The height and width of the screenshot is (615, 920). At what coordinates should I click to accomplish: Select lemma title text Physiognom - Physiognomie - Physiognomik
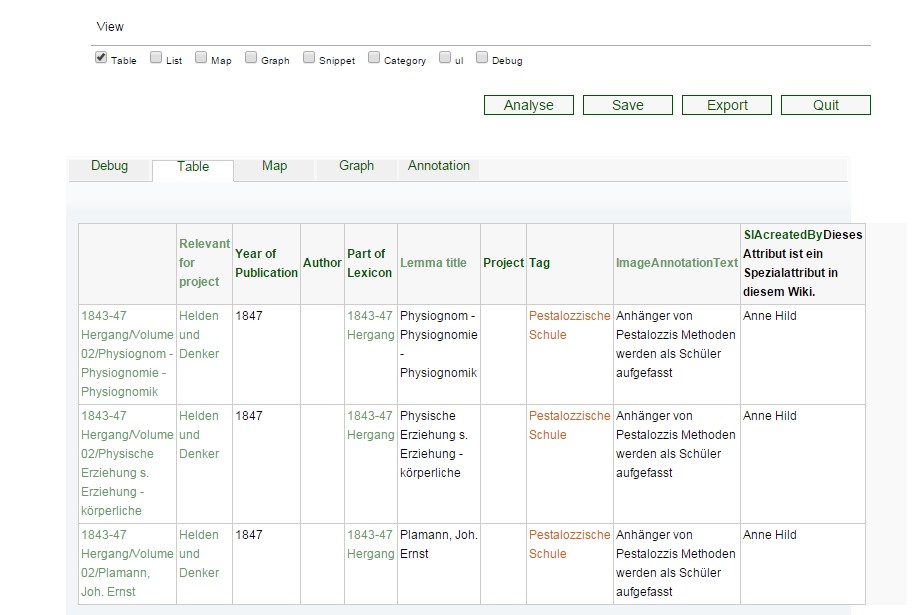(x=438, y=344)
